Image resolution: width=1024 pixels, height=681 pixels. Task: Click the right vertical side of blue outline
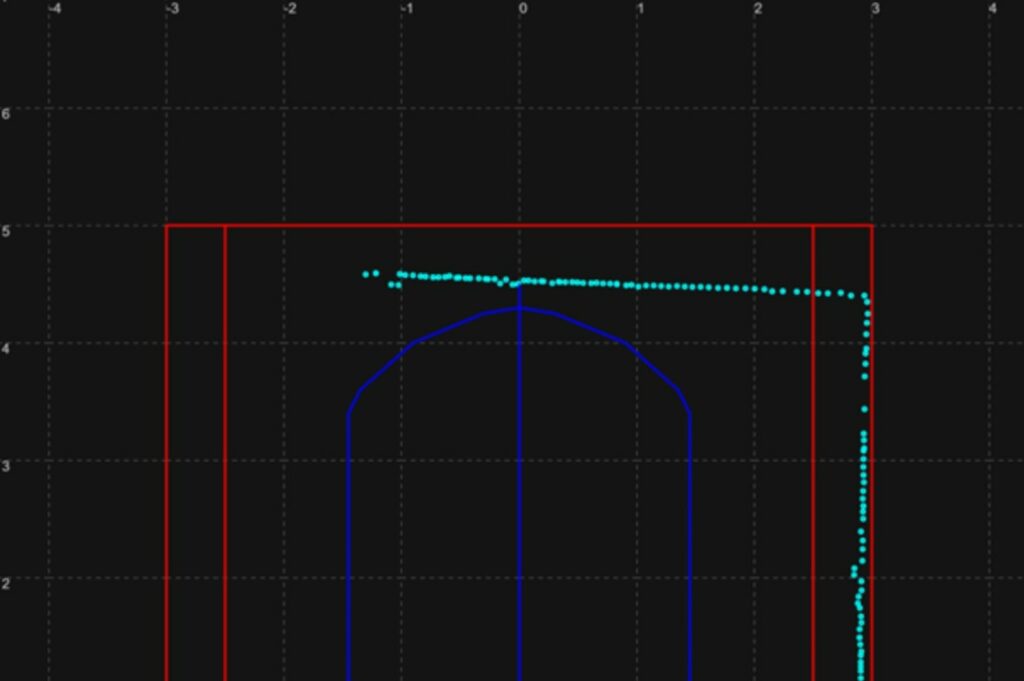[690, 540]
